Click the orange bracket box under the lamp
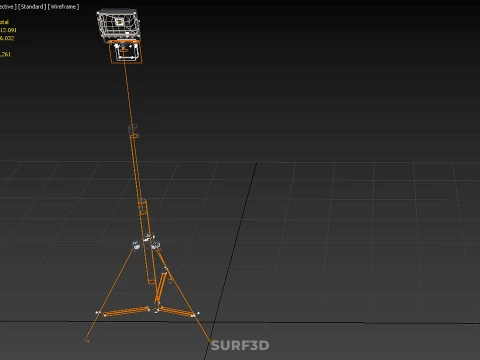 pos(126,52)
